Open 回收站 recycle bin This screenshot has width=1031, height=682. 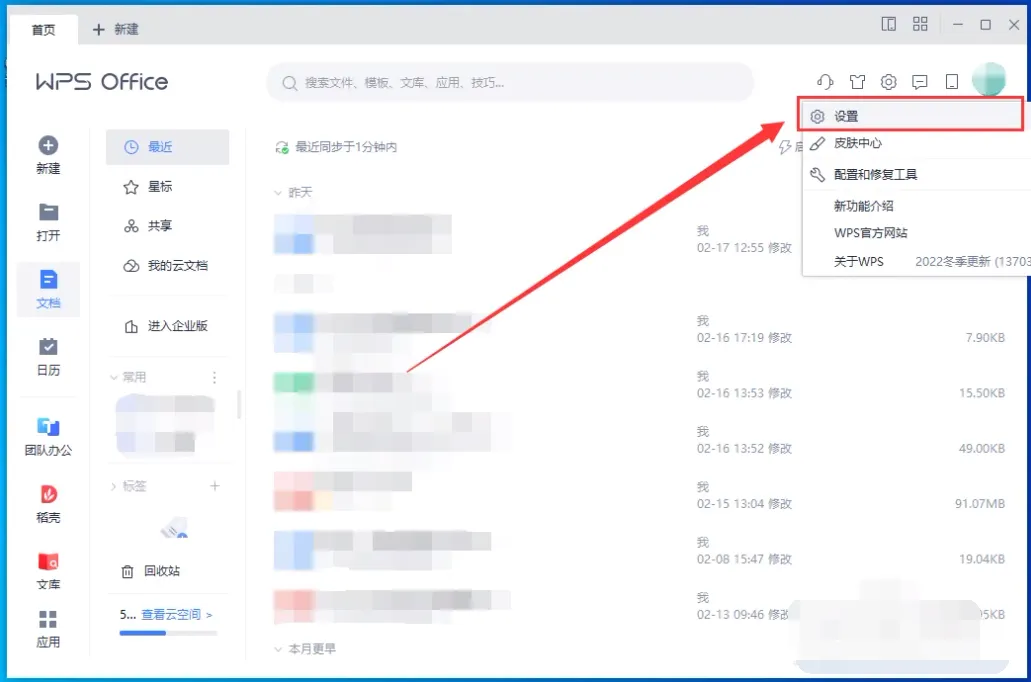[x=151, y=571]
